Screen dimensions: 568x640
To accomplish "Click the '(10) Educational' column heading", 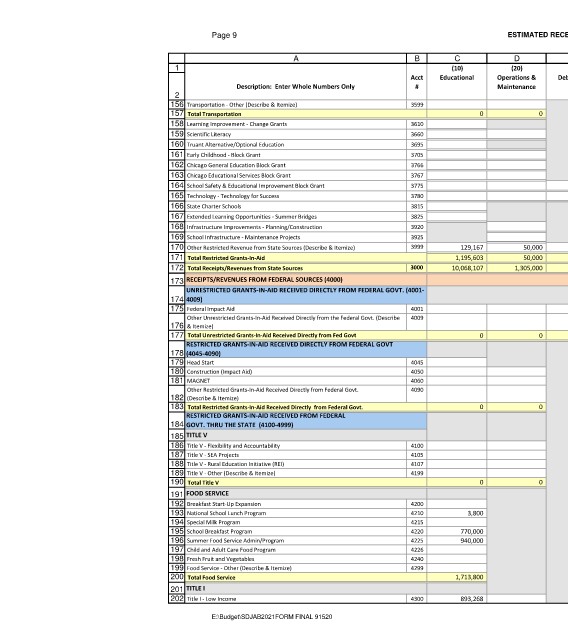I will [x=457, y=73].
